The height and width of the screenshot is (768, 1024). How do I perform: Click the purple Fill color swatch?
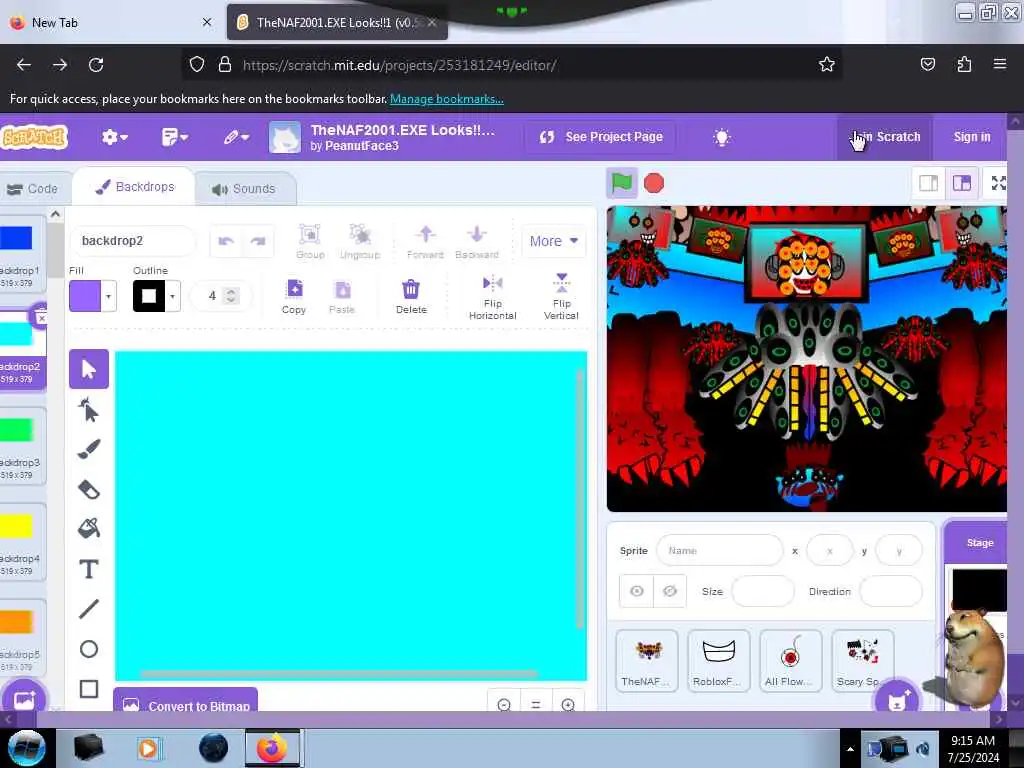point(85,296)
